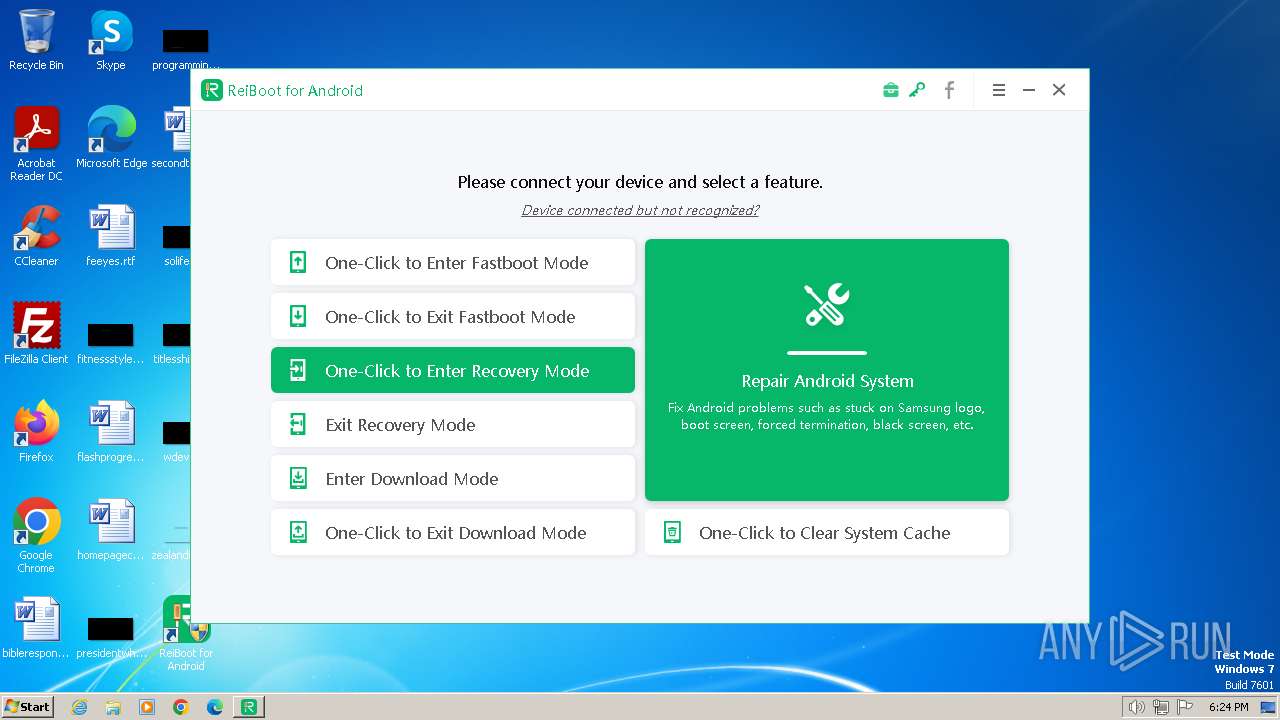Choose One-Click to Exit Download Mode
Screen dimensions: 1280x720
coord(453,532)
